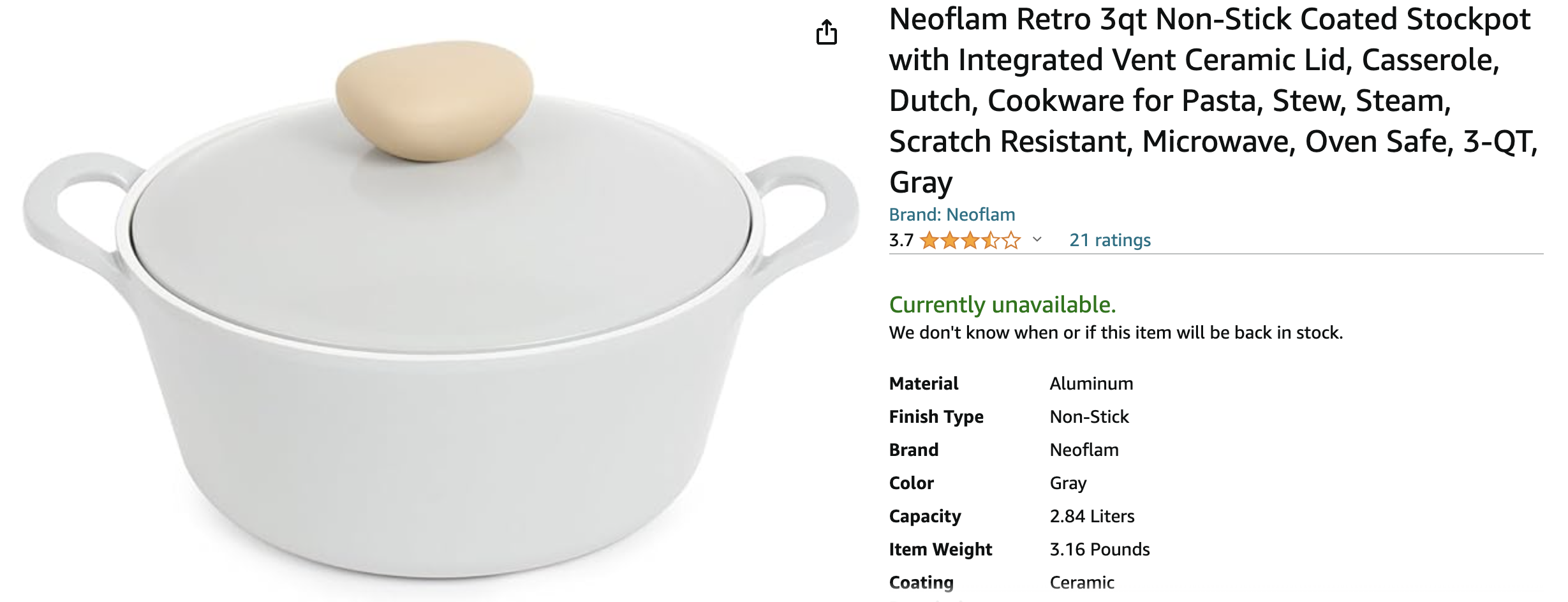The height and width of the screenshot is (602, 1568).
Task: Click the Neoflam value in the Brand row
Action: coord(1084,450)
